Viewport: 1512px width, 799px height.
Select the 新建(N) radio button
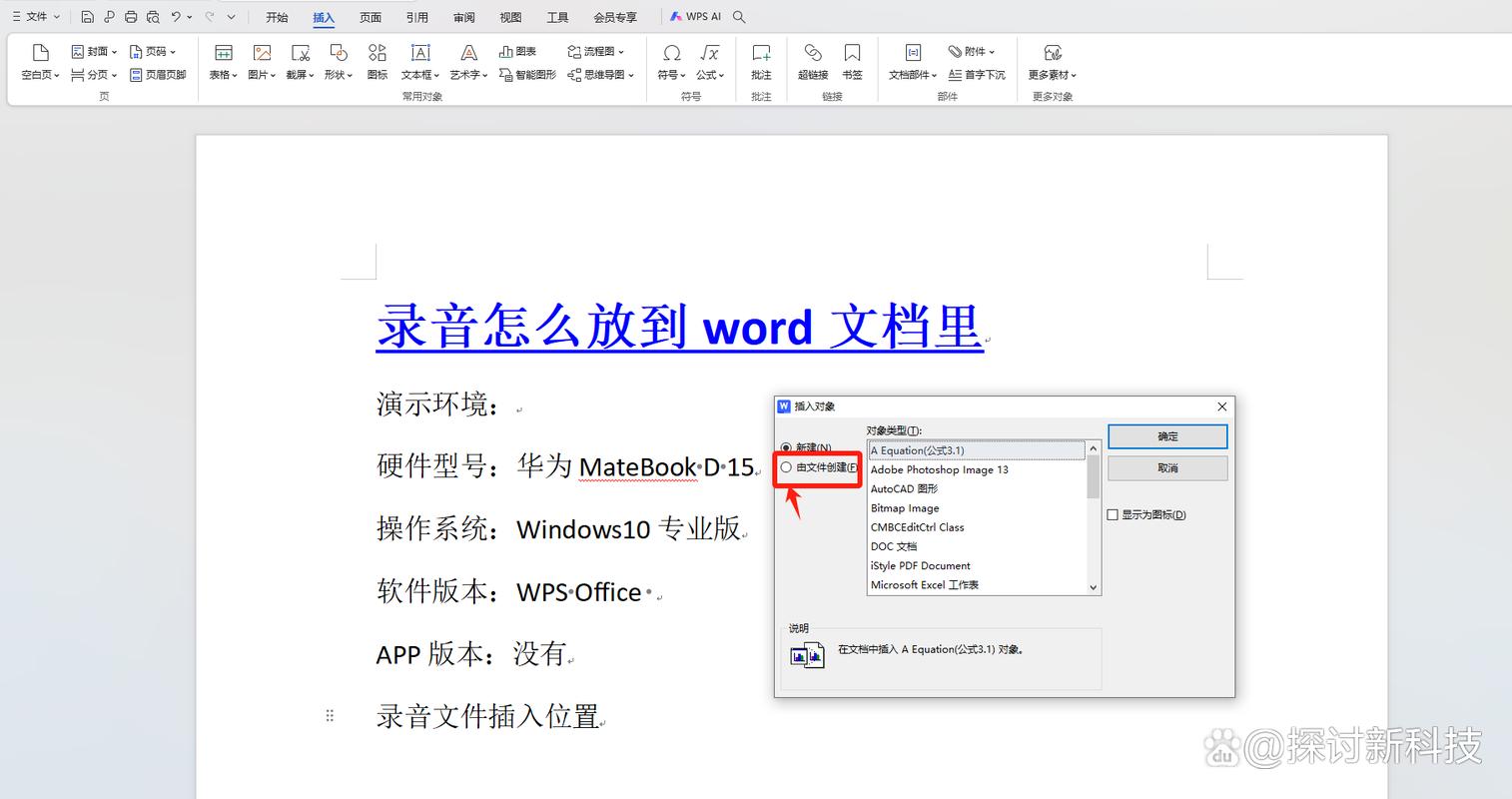[x=786, y=447]
